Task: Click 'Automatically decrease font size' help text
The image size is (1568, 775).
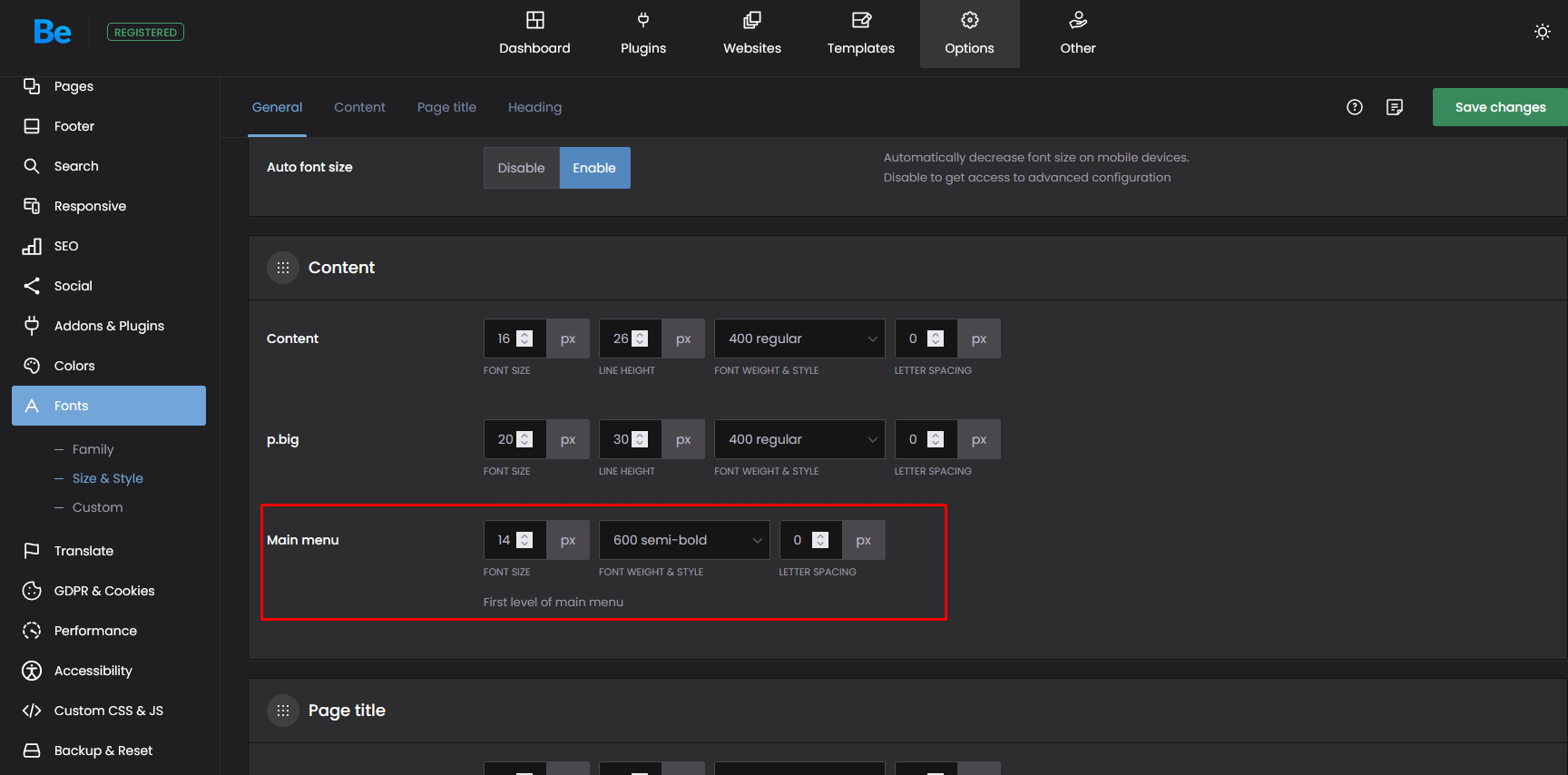Action: click(1036, 157)
